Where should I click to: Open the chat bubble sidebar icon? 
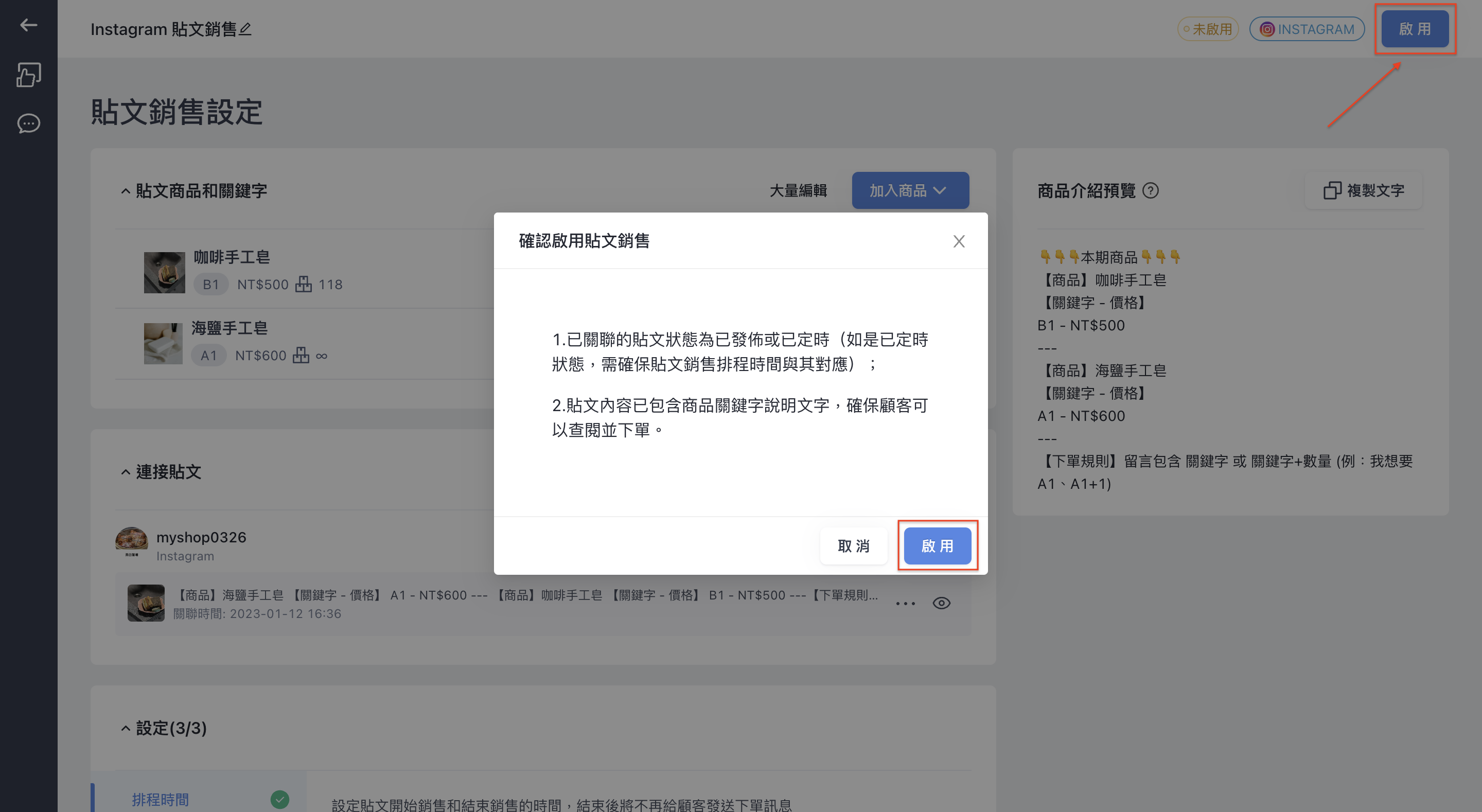point(28,123)
